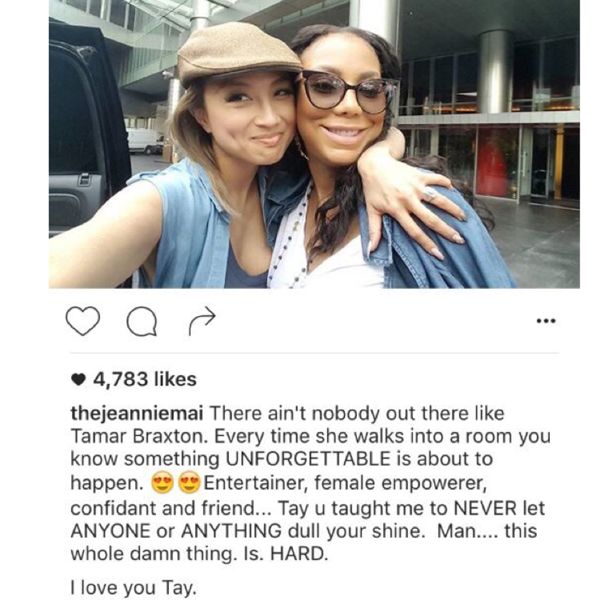The image size is (600, 600).
Task: Open the three-dot more options menu
Action: (x=546, y=321)
